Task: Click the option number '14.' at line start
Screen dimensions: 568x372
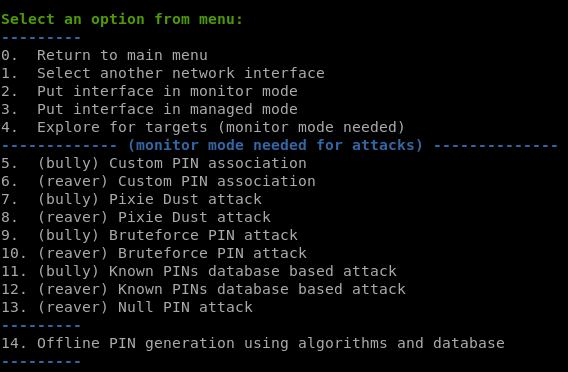Action: [x=14, y=343]
